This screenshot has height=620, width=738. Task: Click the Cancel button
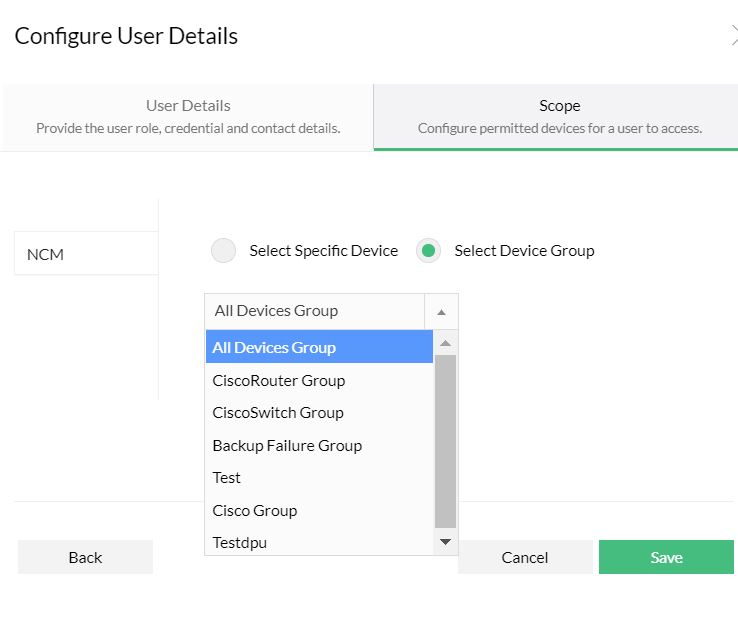point(525,557)
